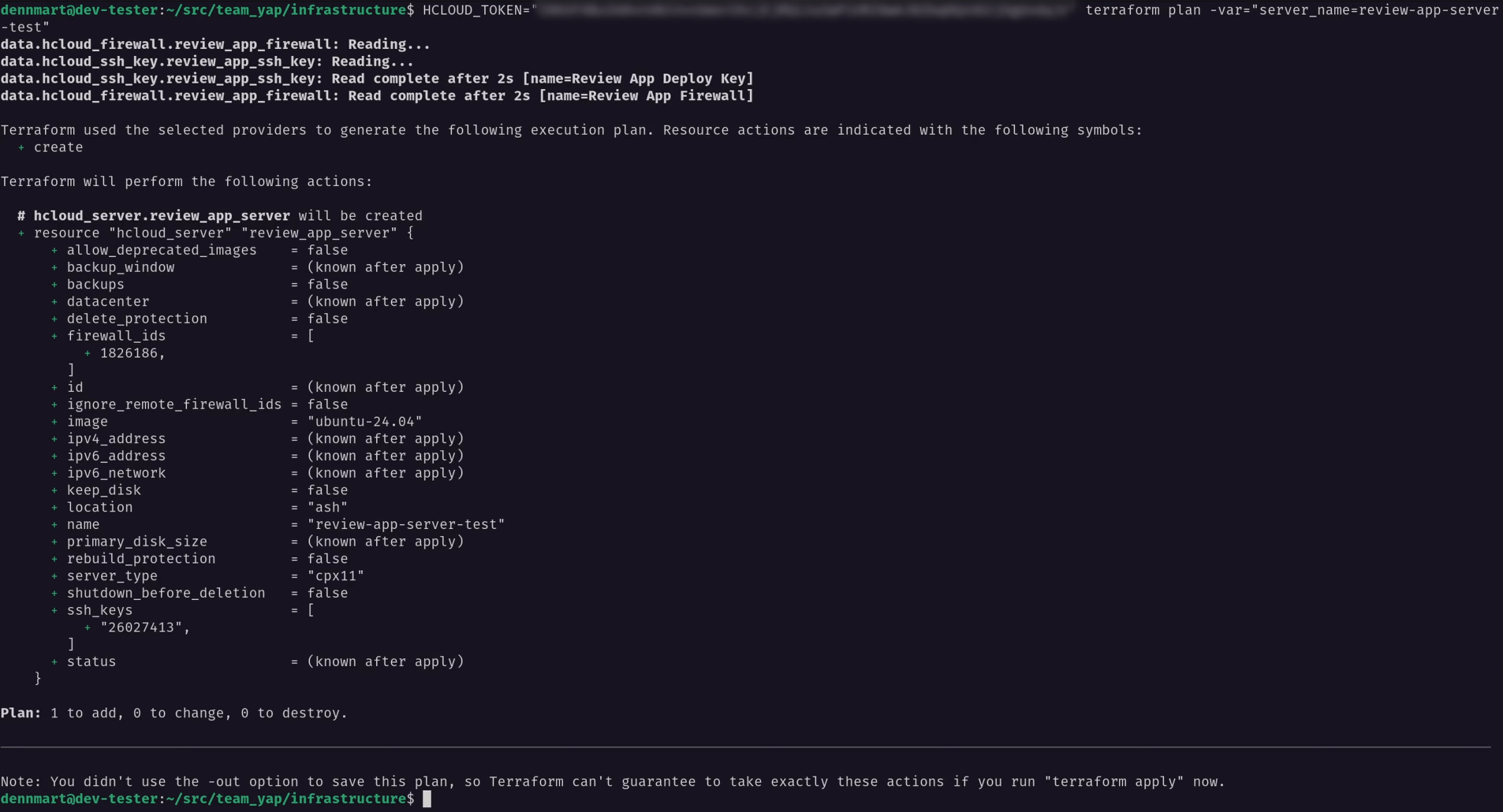The height and width of the screenshot is (812, 1503).
Task: Select 'Review App Firewall' read-complete line
Action: pyautogui.click(x=377, y=96)
